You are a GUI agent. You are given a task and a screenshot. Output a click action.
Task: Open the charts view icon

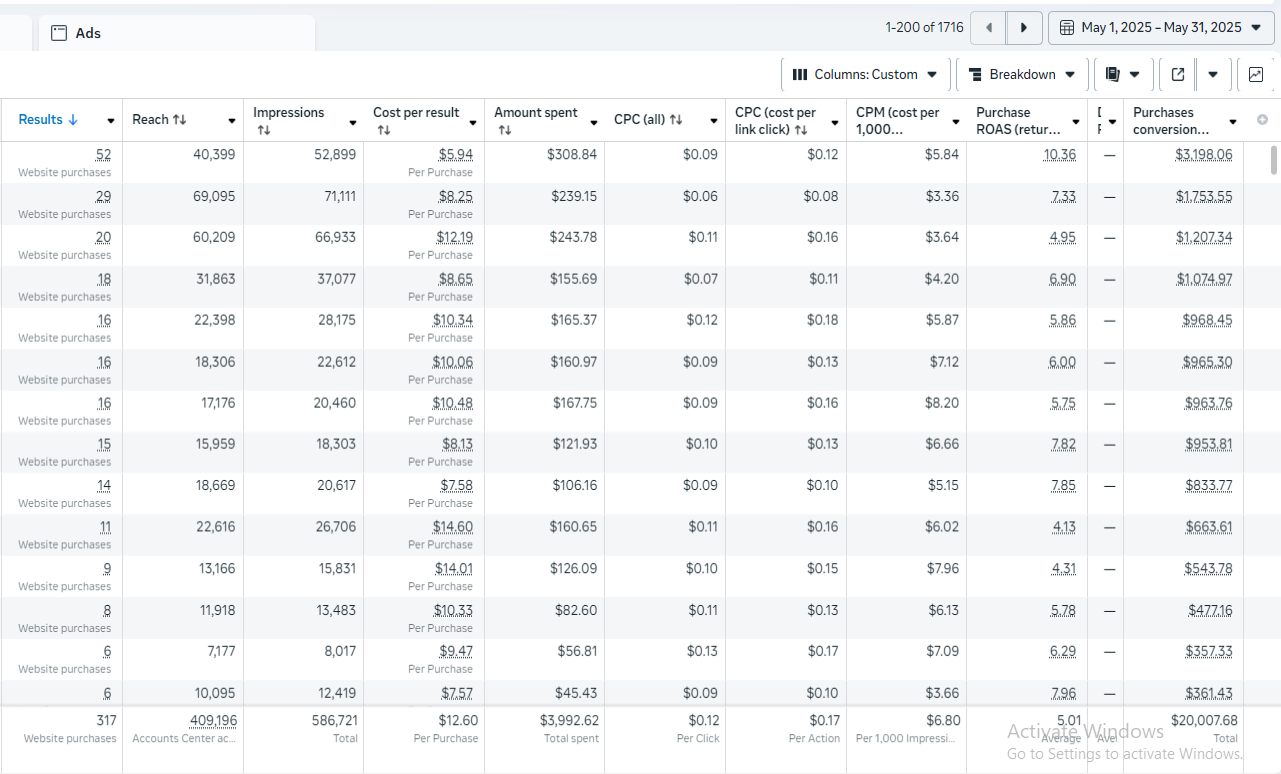click(x=1256, y=74)
